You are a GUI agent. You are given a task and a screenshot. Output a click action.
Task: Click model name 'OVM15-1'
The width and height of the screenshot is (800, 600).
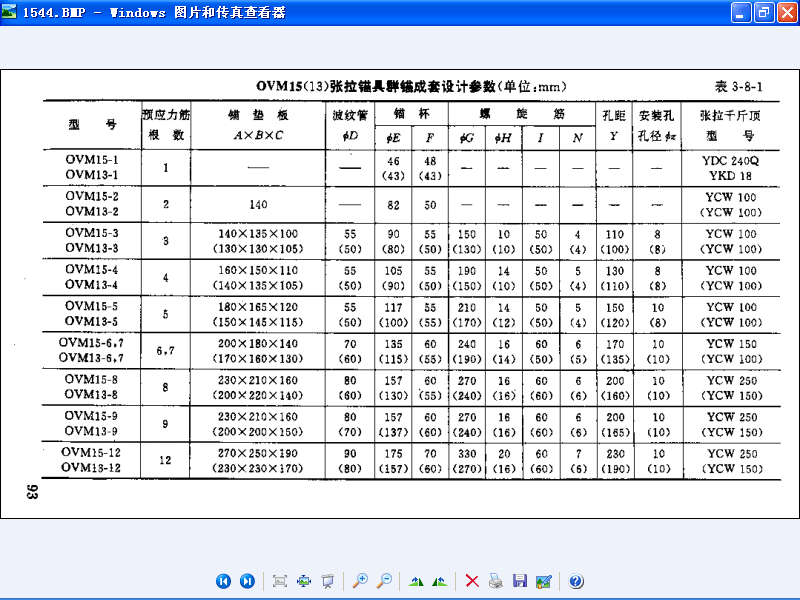point(92,159)
